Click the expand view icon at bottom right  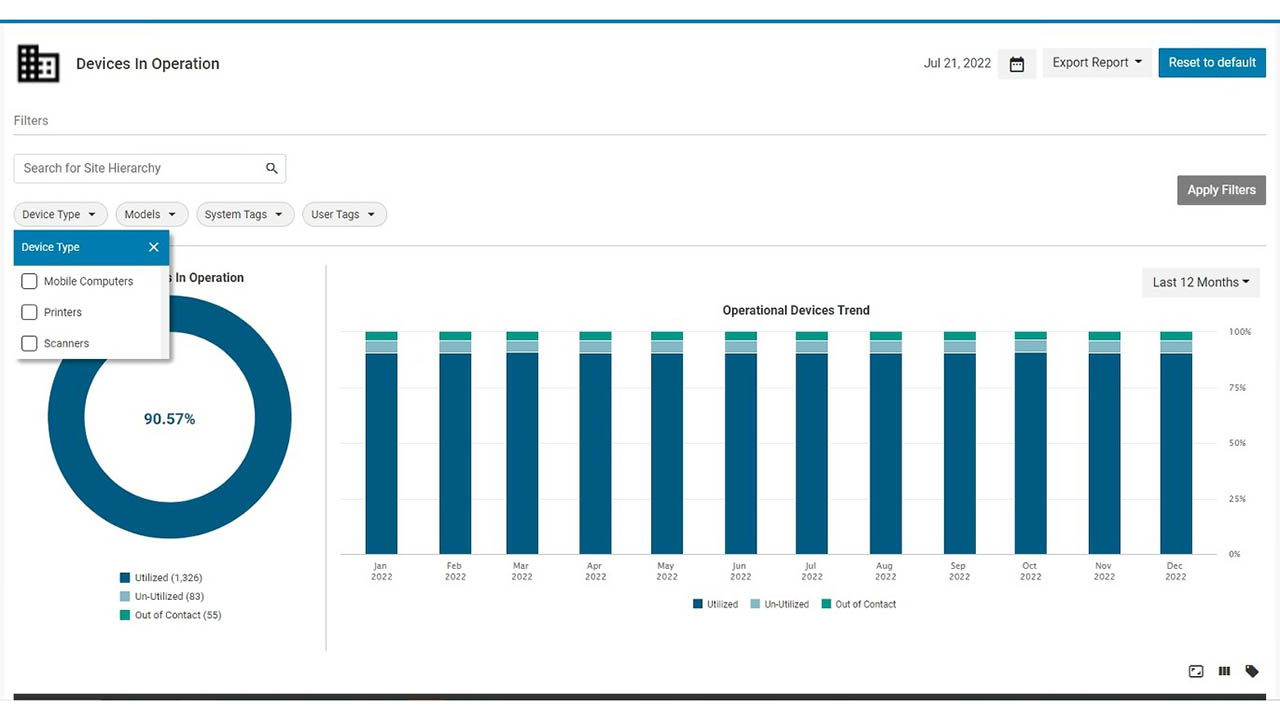[1196, 671]
